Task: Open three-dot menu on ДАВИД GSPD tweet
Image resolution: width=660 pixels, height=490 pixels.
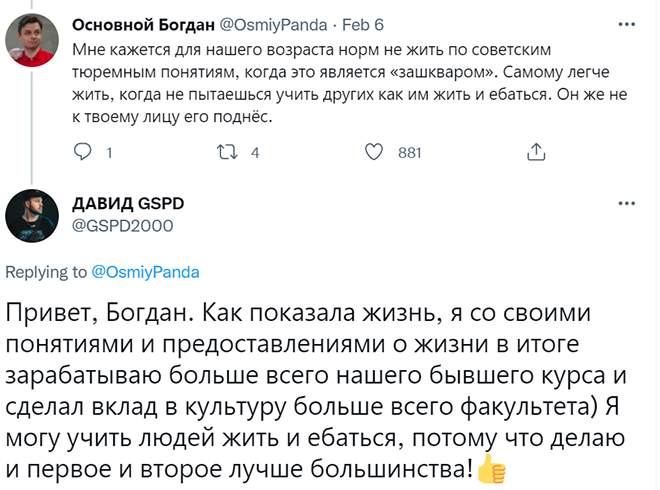Action: 626,203
